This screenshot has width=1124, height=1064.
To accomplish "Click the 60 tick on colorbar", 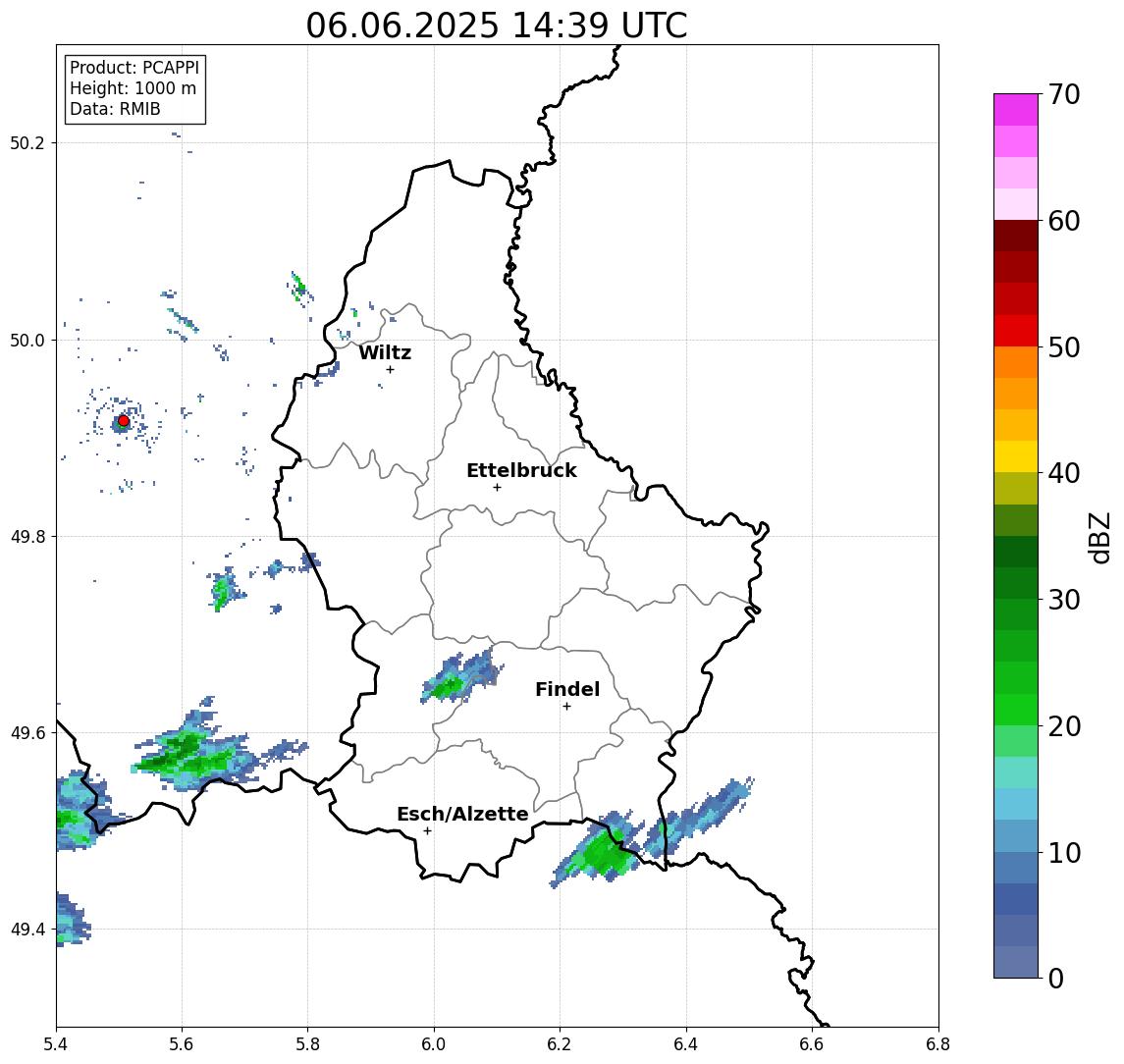I will pyautogui.click(x=1064, y=221).
